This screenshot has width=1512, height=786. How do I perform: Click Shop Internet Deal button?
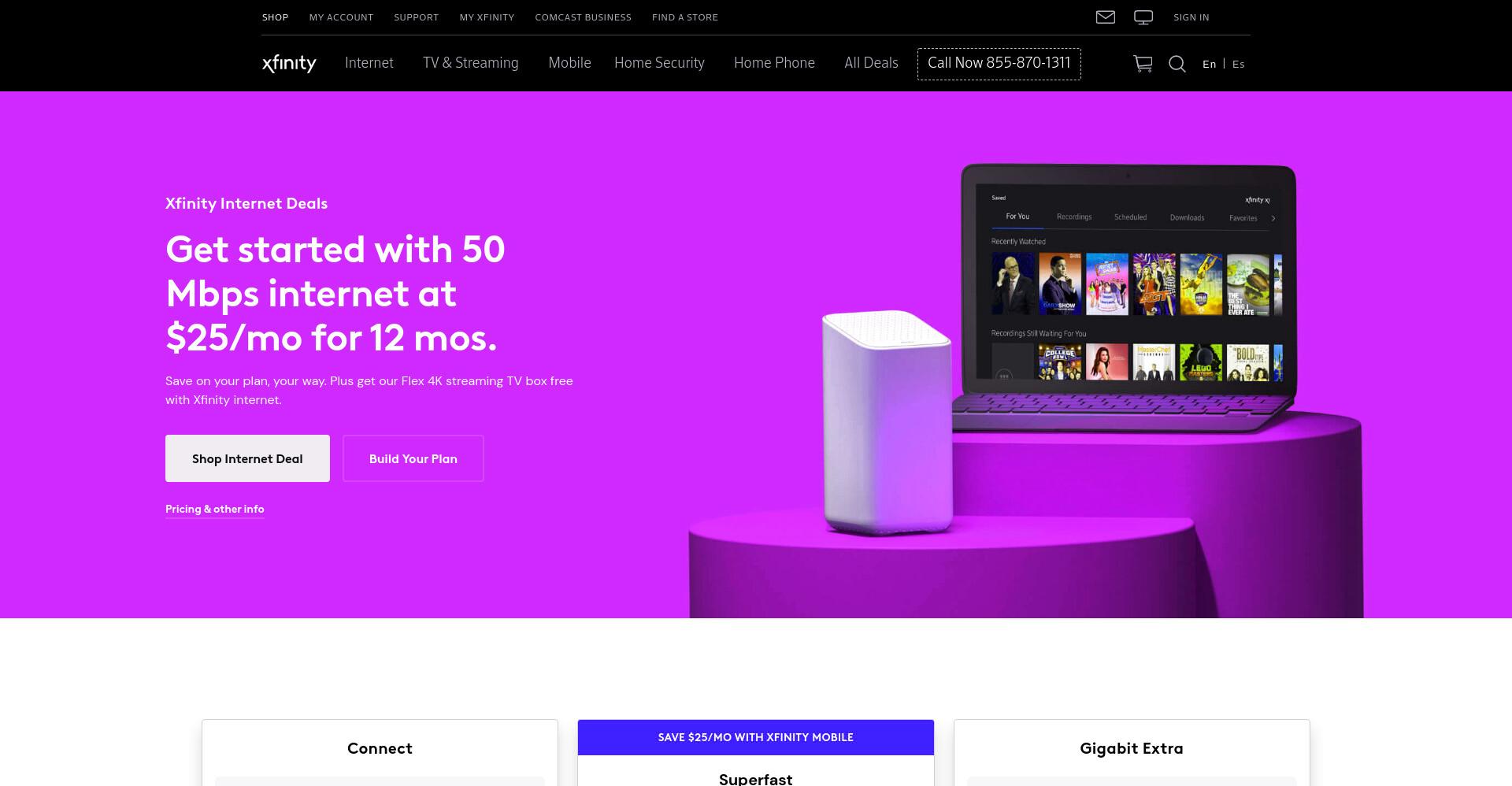[x=247, y=458]
